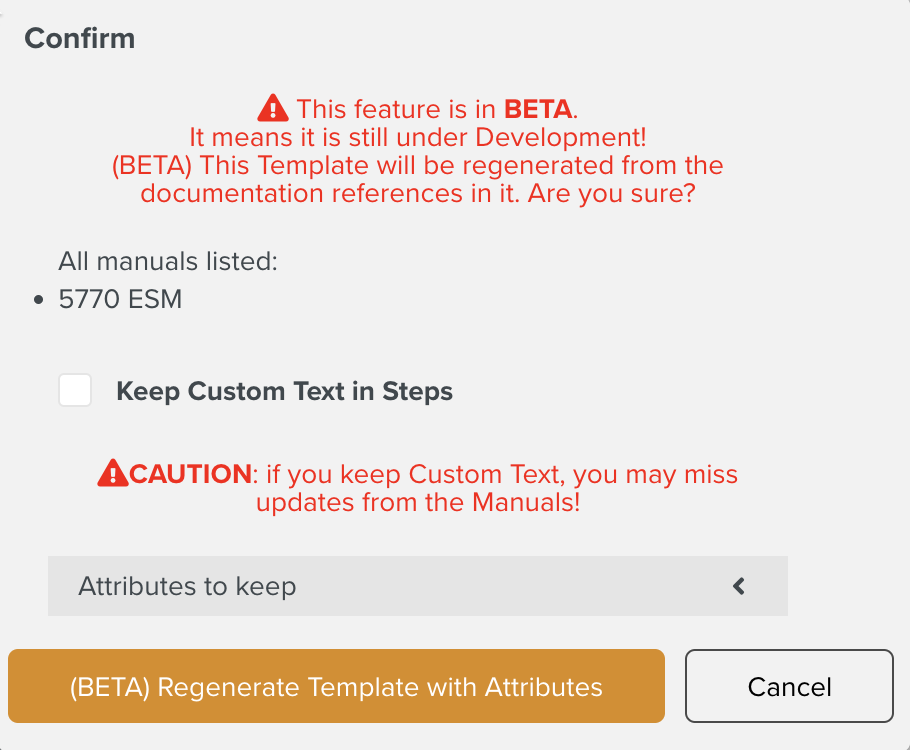The image size is (910, 750).
Task: Toggle the Keep Custom Text in Steps option
Action: (x=75, y=390)
